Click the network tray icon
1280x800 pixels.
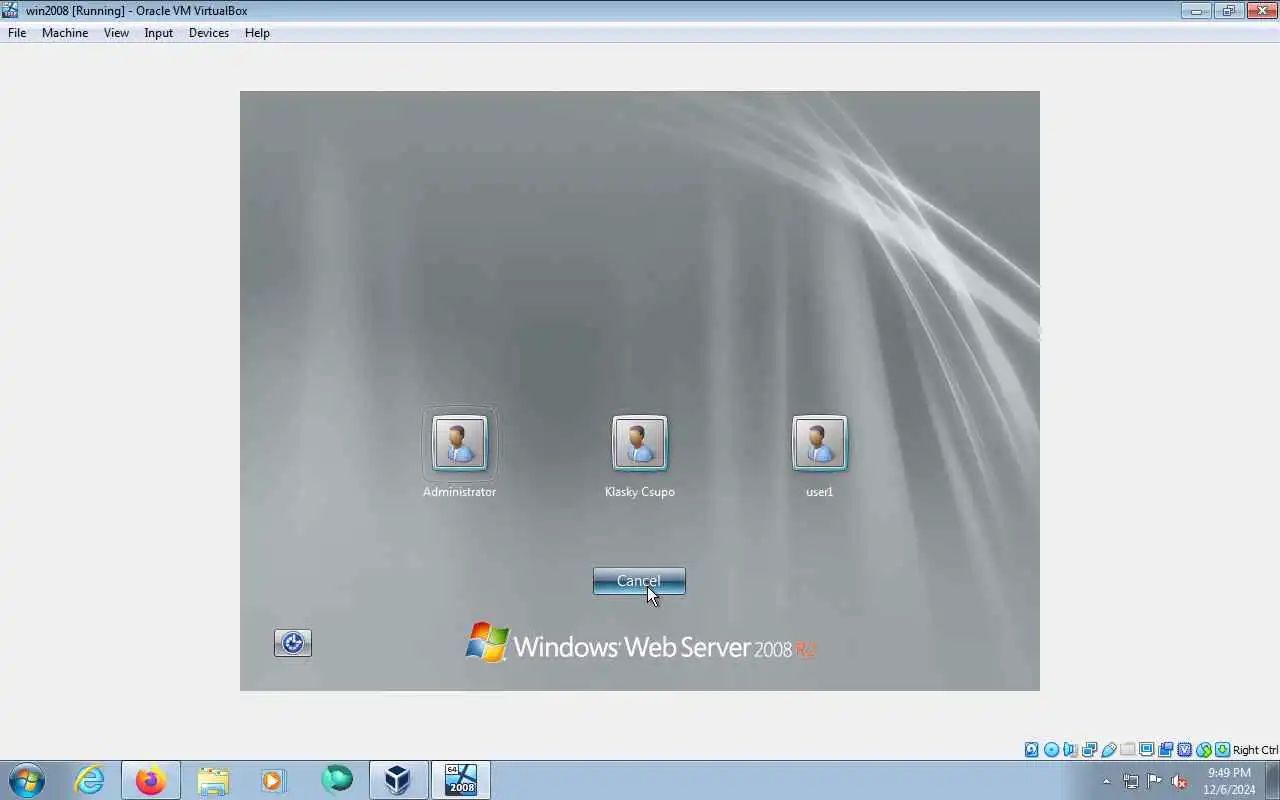click(x=1131, y=781)
